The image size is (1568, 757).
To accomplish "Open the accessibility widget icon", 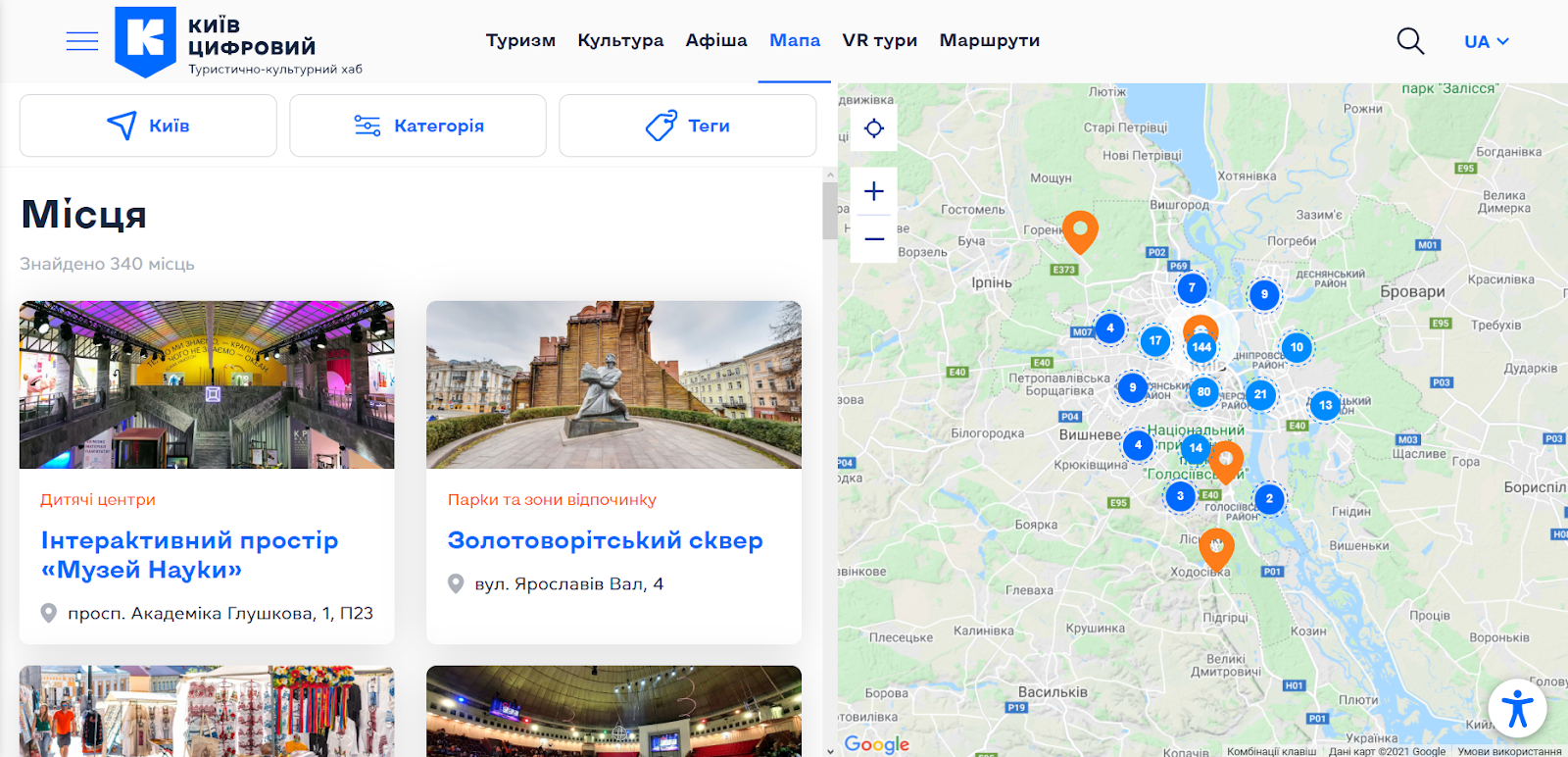I will (x=1517, y=708).
